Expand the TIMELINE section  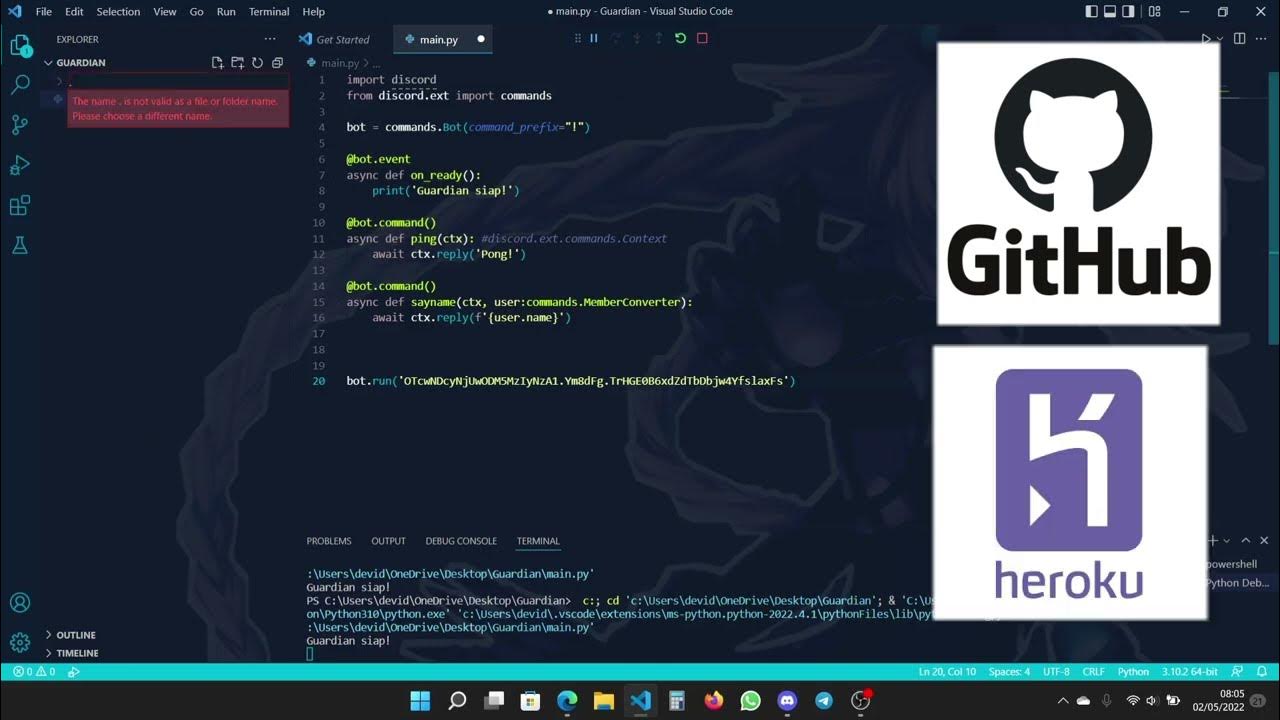point(77,653)
